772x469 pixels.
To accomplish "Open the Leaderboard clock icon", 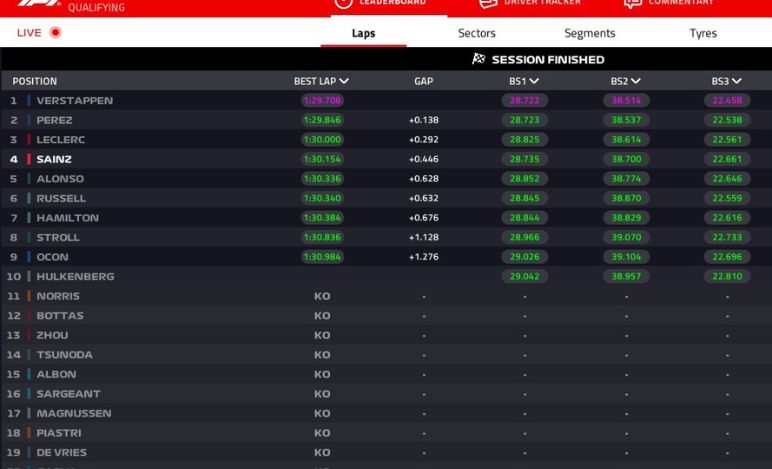I will (343, 3).
